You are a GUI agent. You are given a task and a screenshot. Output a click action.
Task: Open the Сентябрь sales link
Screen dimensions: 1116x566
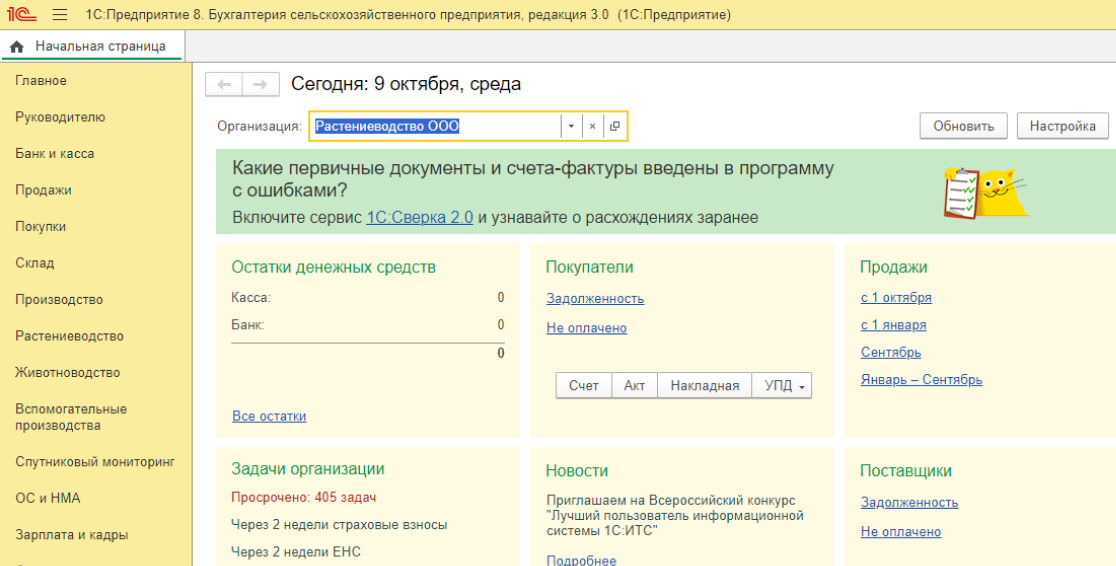point(890,352)
